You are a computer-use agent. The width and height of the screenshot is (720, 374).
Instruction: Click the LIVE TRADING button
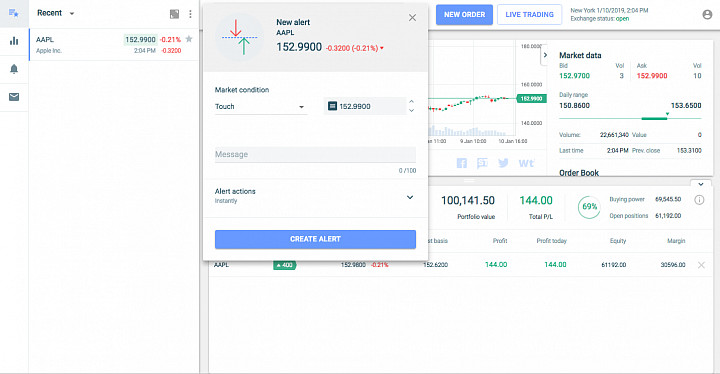click(x=529, y=15)
